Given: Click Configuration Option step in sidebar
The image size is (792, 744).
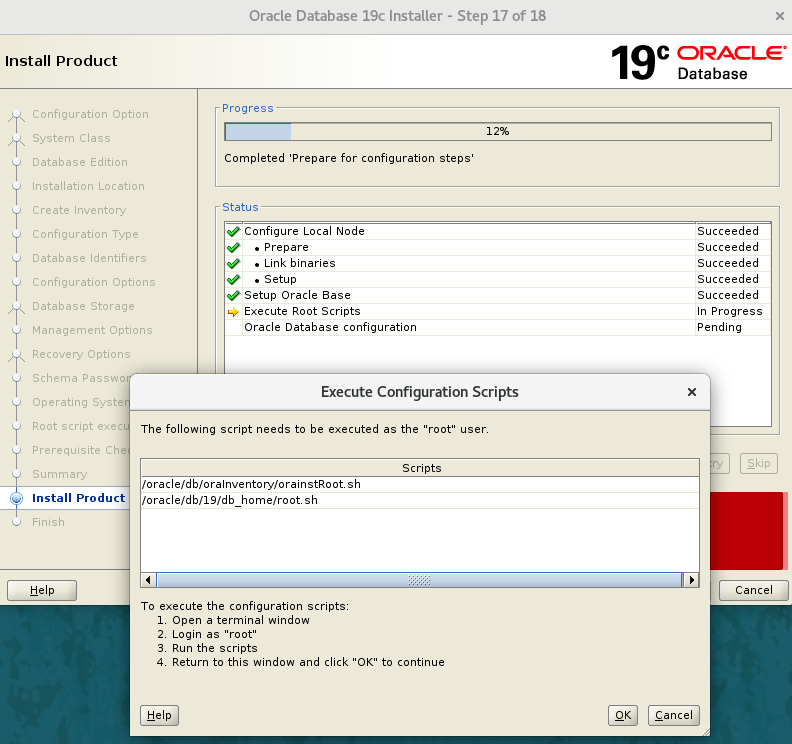Looking at the screenshot, I should [x=90, y=114].
